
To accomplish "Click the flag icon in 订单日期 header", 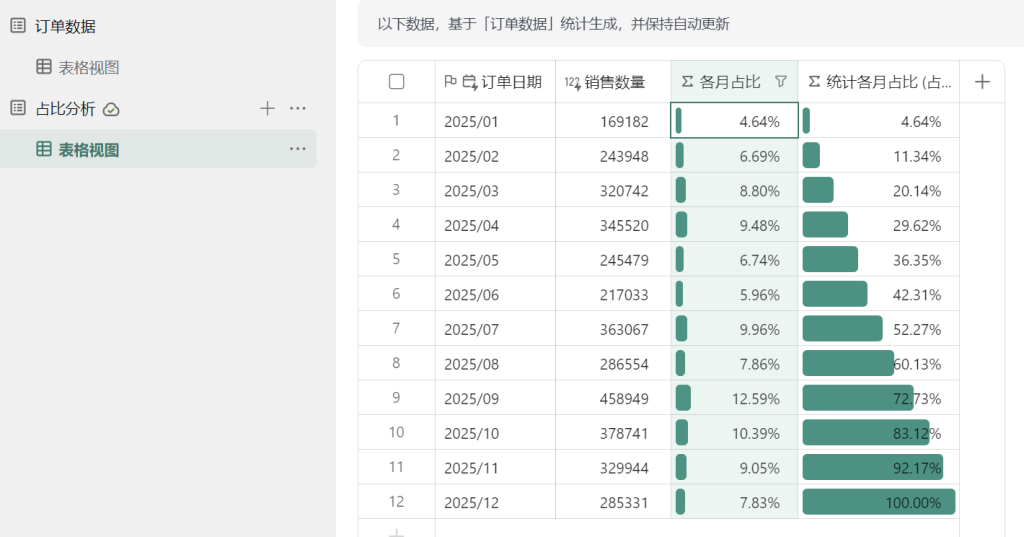I will pyautogui.click(x=450, y=82).
